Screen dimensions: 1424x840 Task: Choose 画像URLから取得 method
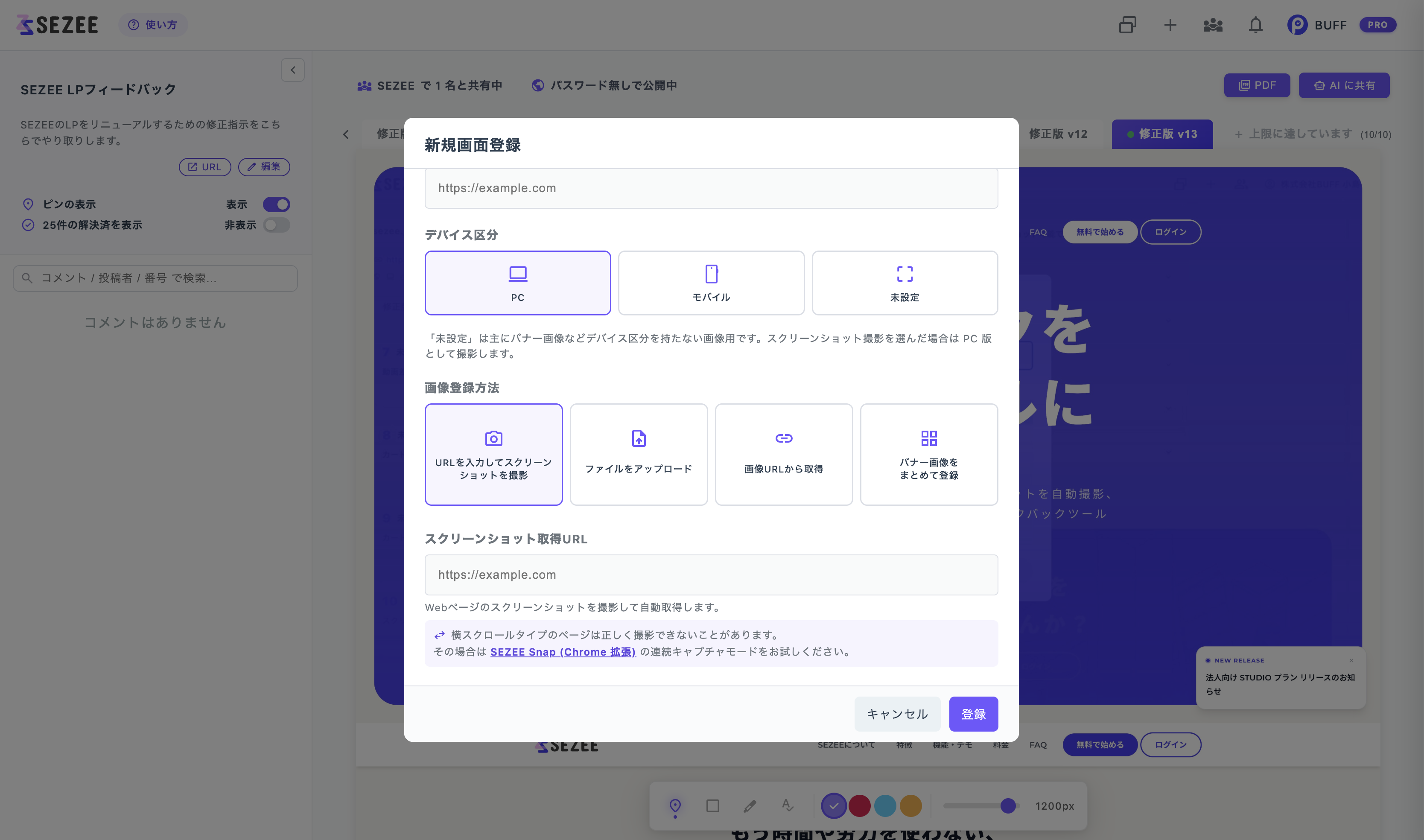[783, 454]
